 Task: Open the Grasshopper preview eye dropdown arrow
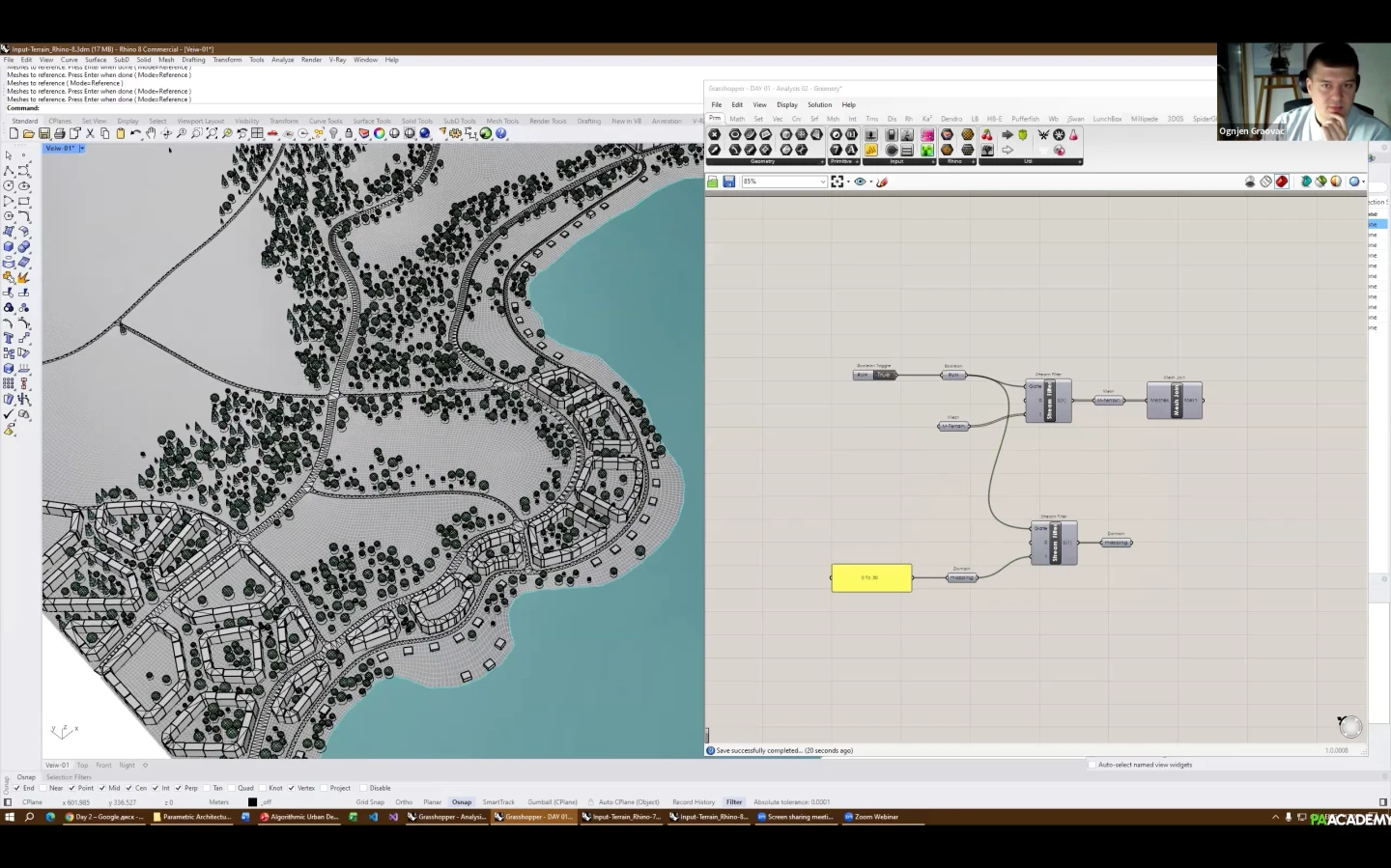pos(870,182)
